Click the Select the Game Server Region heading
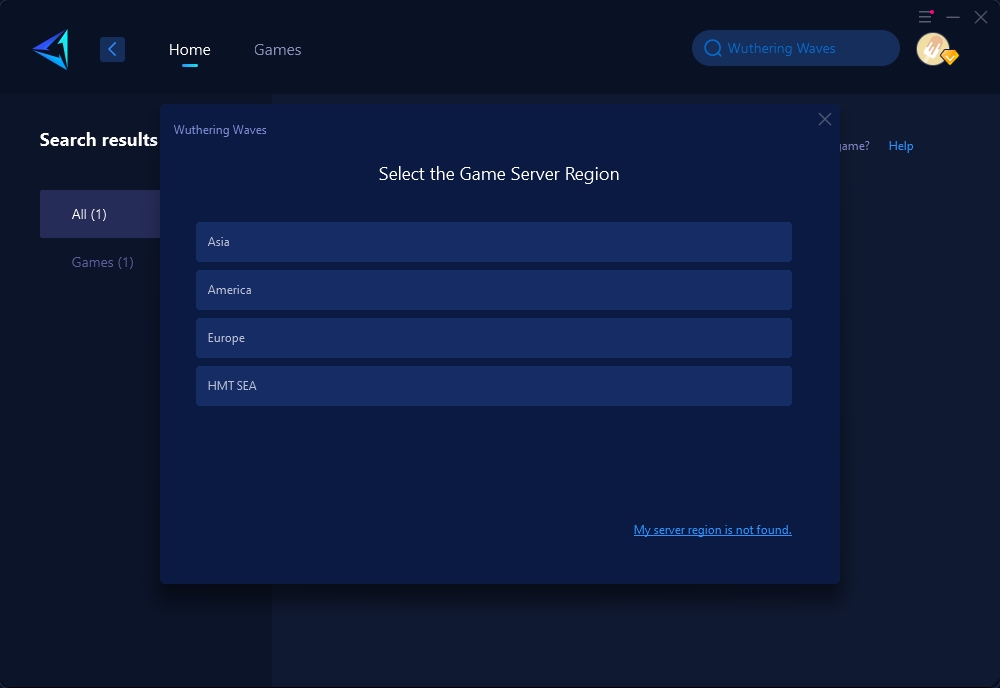 tap(499, 173)
